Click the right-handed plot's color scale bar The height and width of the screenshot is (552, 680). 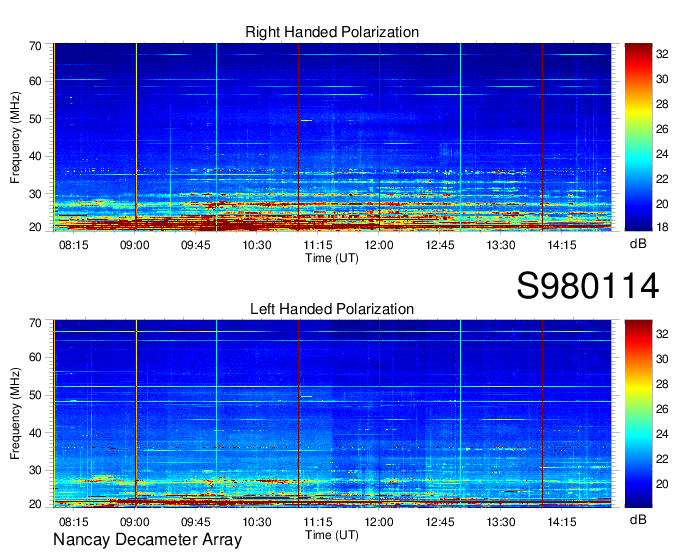click(638, 137)
